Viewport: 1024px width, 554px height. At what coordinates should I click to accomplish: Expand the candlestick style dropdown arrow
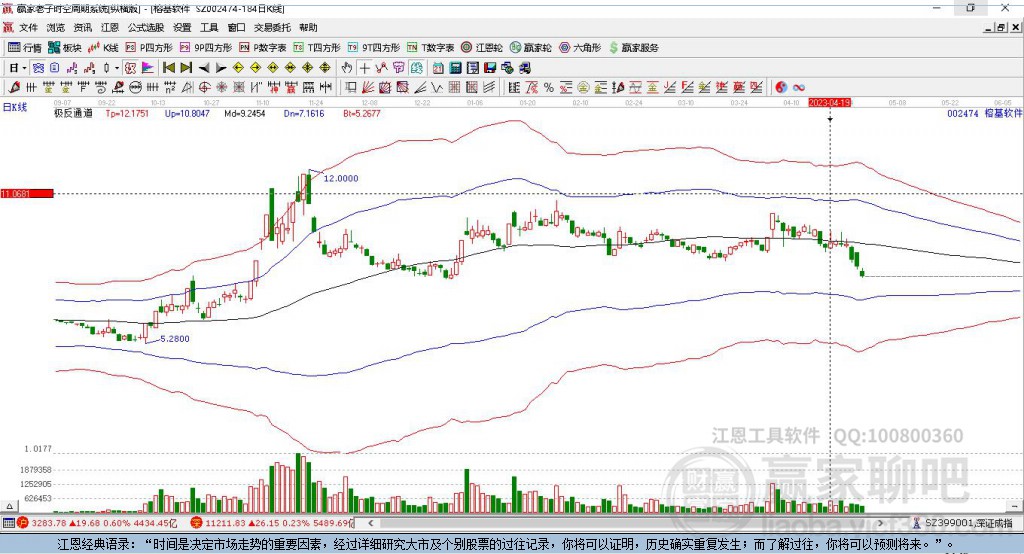pos(116,68)
